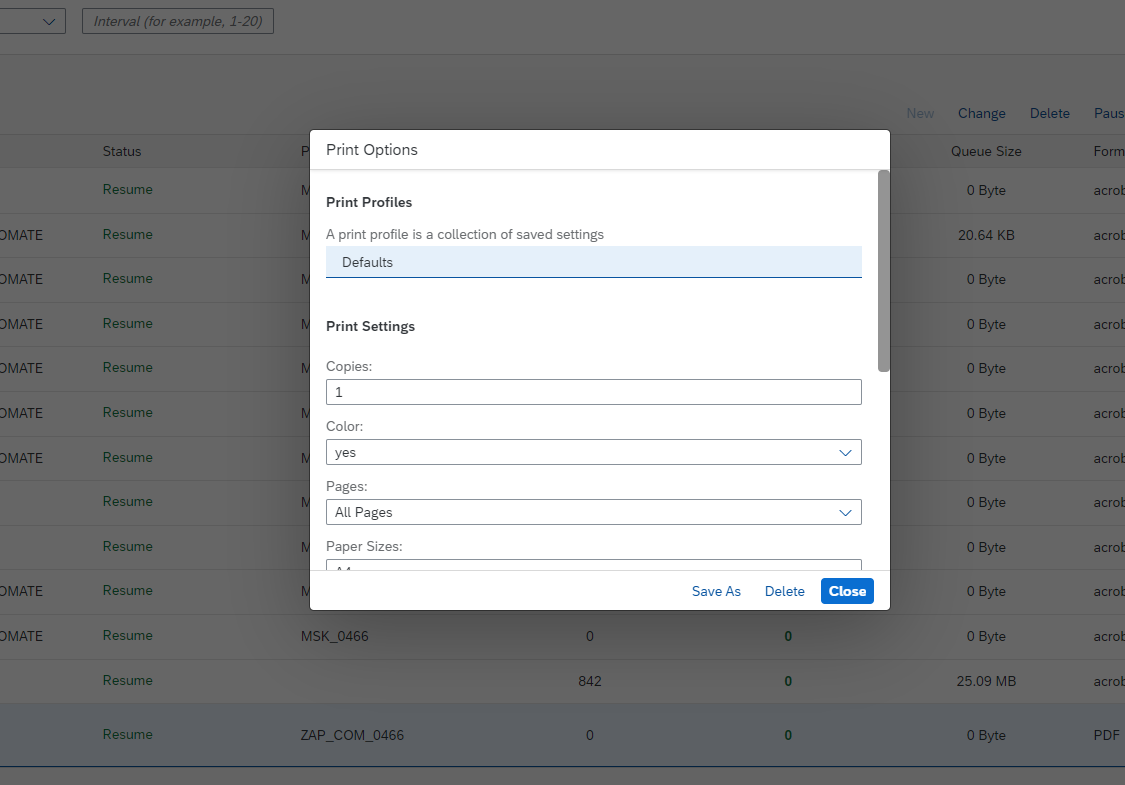Select the MSK_0466 cell
Image resolution: width=1125 pixels, height=785 pixels.
[334, 636]
